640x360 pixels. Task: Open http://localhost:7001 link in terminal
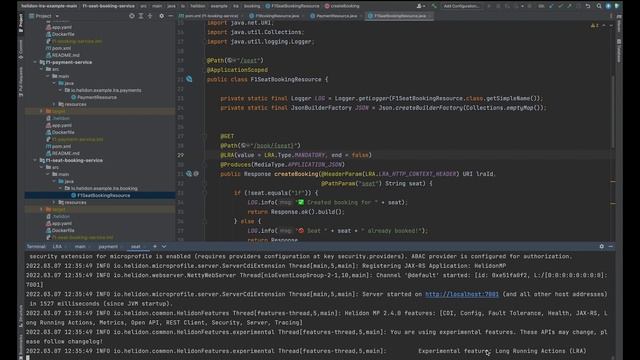tap(462, 294)
